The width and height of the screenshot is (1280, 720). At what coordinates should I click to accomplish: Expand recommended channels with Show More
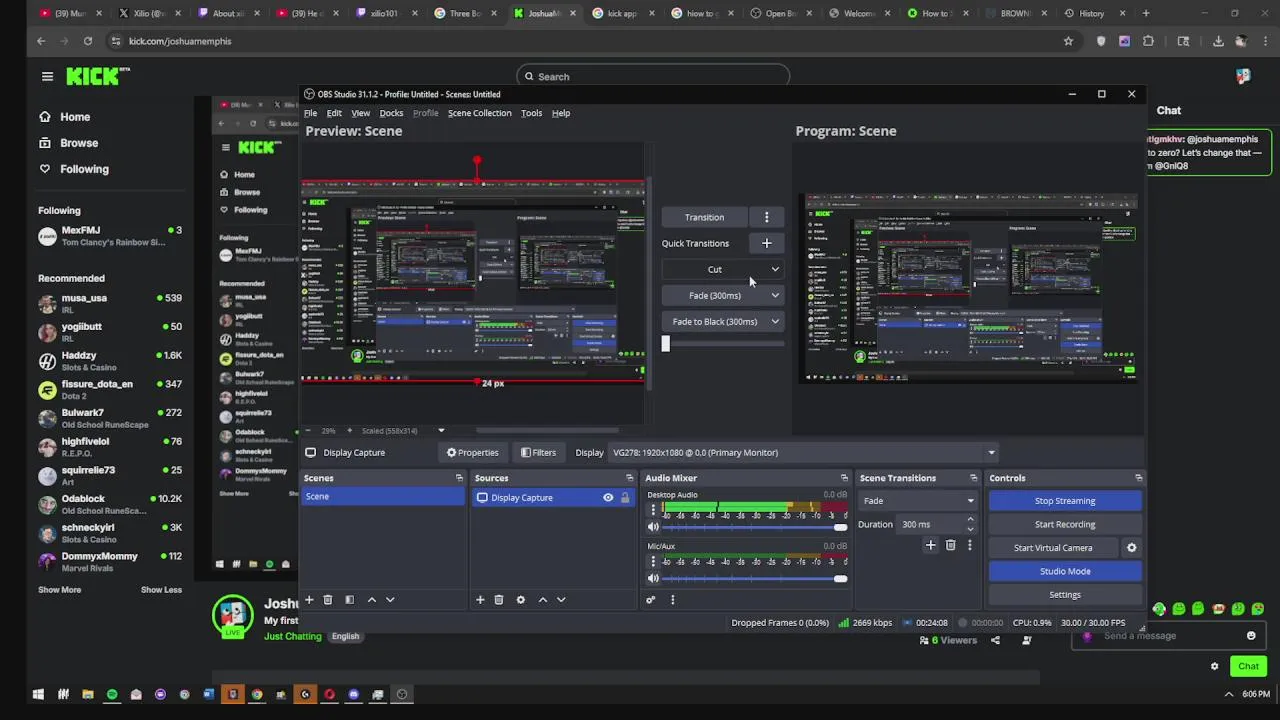tap(59, 590)
